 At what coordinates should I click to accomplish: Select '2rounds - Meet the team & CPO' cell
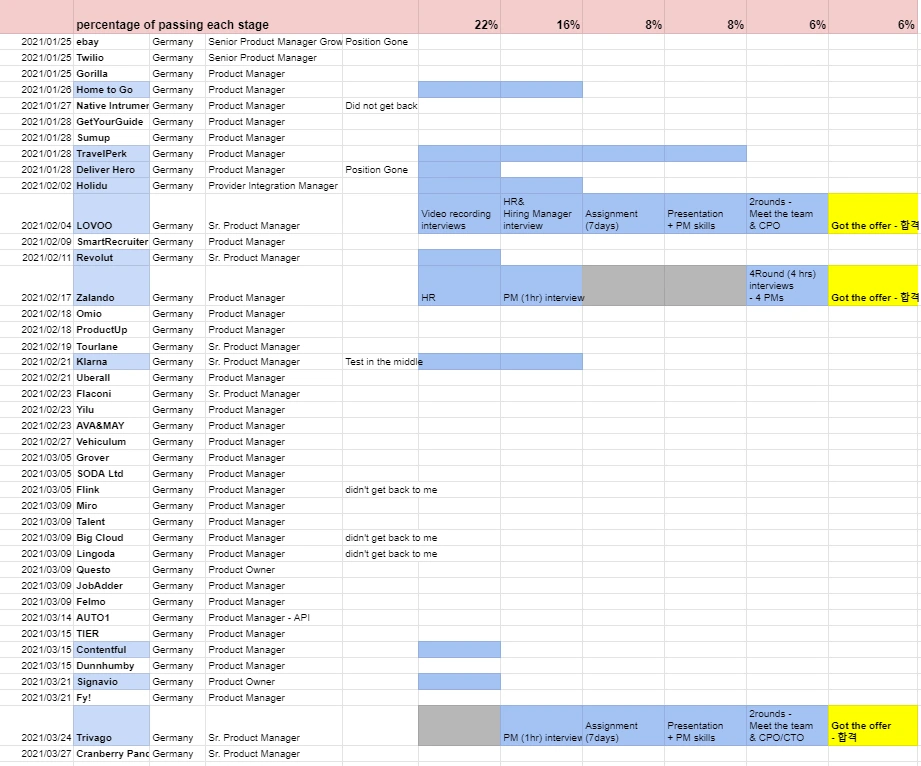tap(787, 213)
